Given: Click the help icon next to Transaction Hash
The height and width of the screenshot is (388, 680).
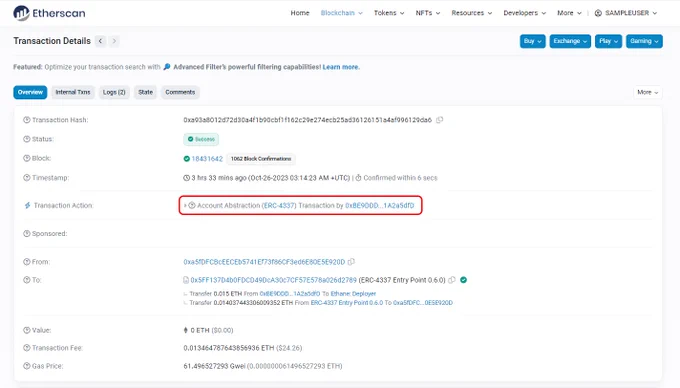Looking at the screenshot, I should coord(27,120).
